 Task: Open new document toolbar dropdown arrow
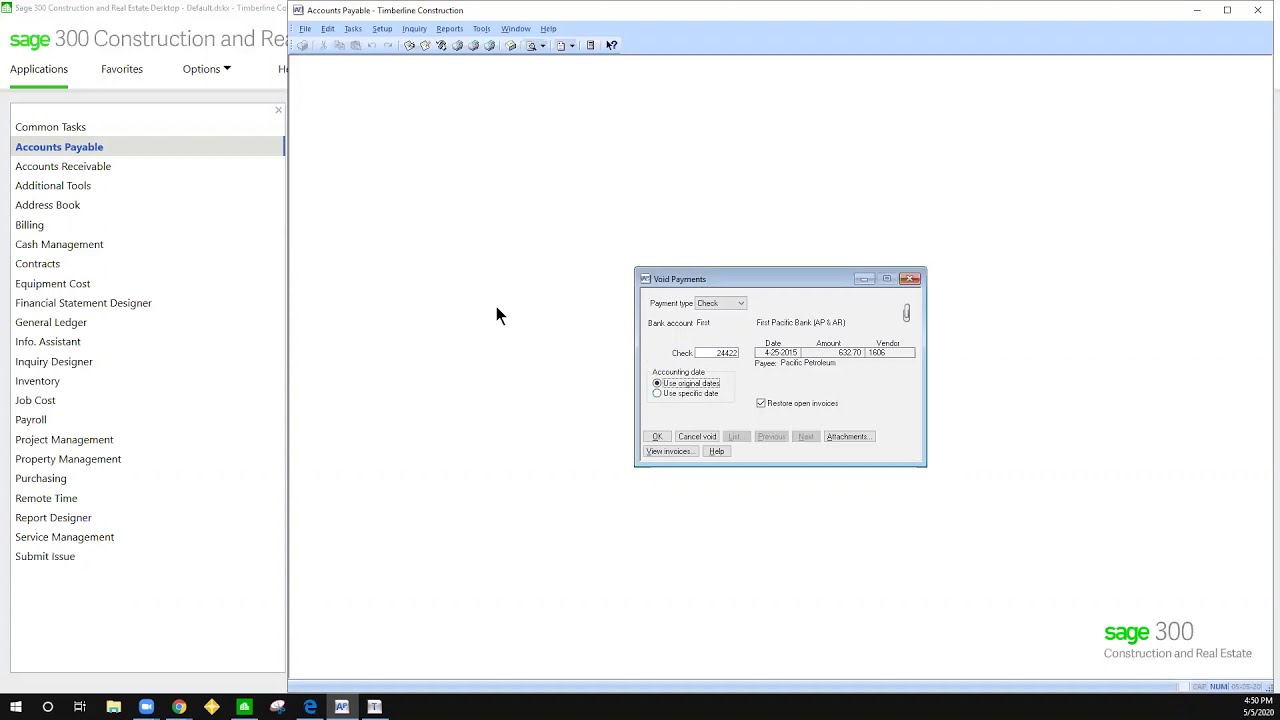click(x=572, y=45)
